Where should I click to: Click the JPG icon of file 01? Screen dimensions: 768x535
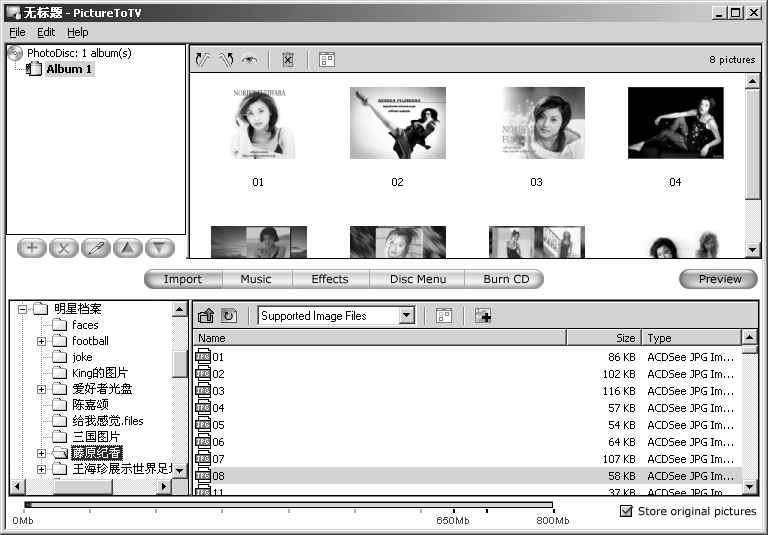coord(203,357)
